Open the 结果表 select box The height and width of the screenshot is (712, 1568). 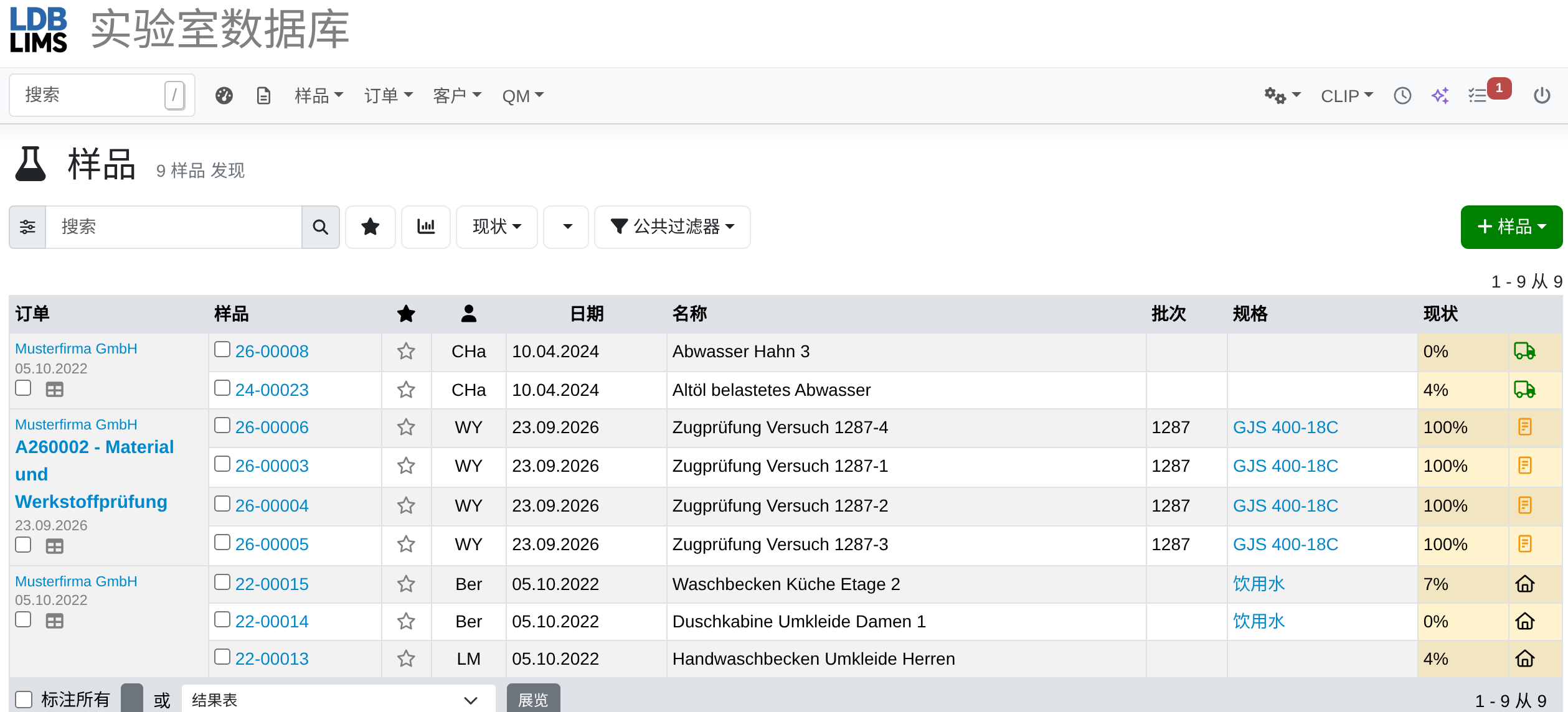338,700
